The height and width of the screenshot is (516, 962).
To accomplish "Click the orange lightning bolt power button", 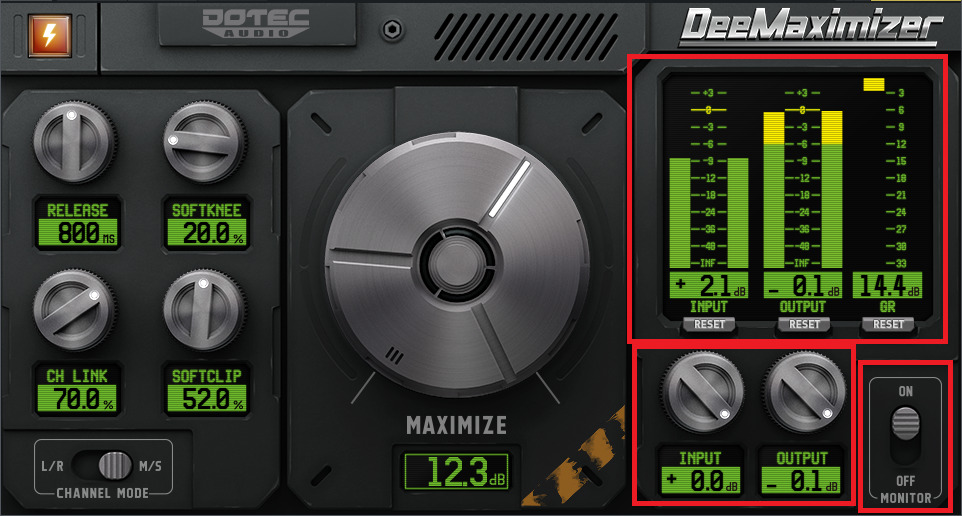I will (x=50, y=35).
